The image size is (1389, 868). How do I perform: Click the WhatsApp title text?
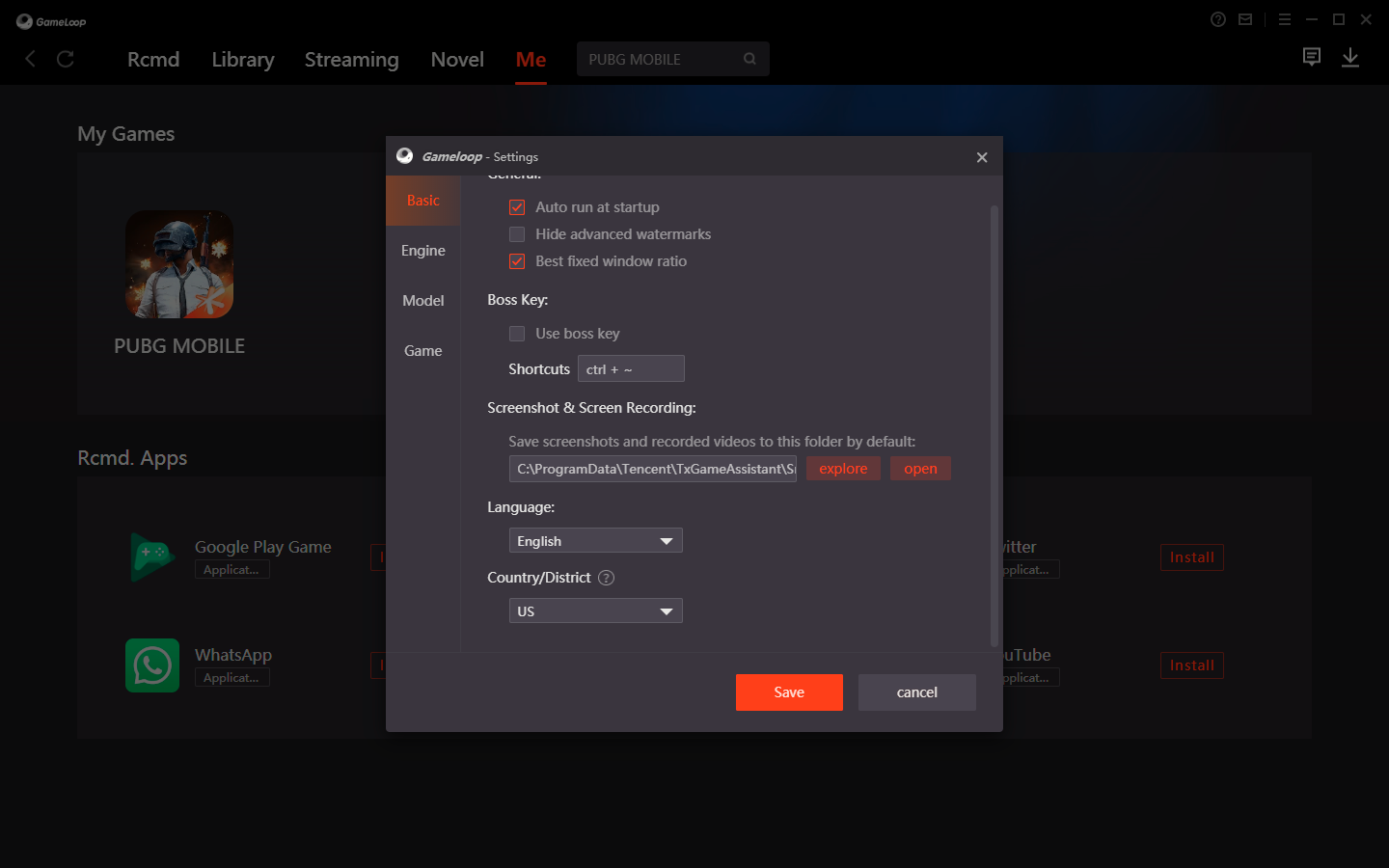[x=233, y=655]
